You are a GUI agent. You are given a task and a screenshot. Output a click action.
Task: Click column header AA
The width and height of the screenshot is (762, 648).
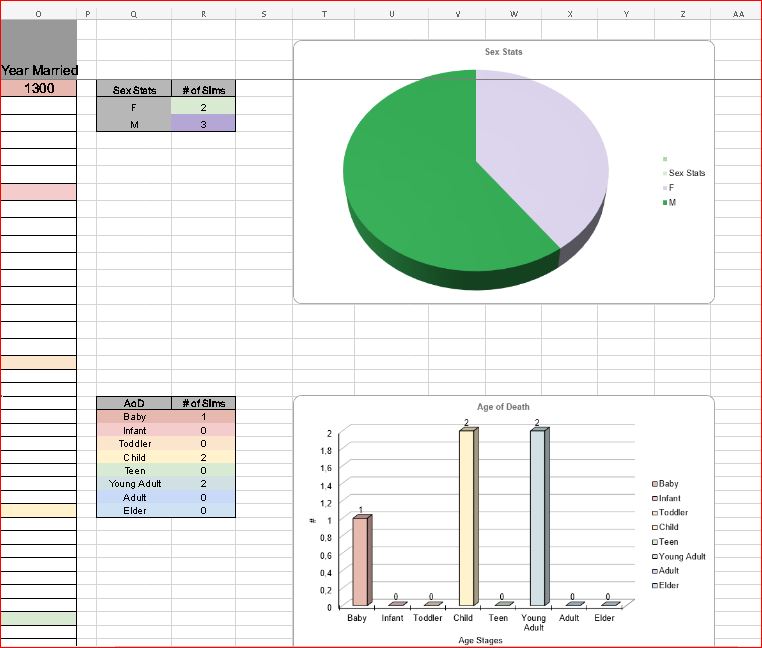(738, 14)
